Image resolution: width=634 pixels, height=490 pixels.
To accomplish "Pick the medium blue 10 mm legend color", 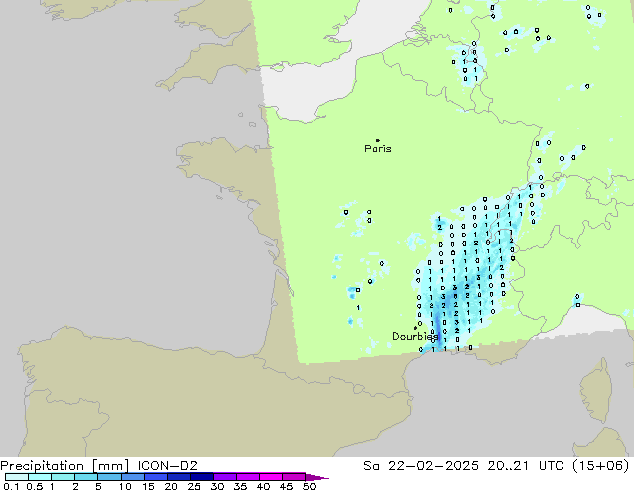I will pyautogui.click(x=132, y=477).
